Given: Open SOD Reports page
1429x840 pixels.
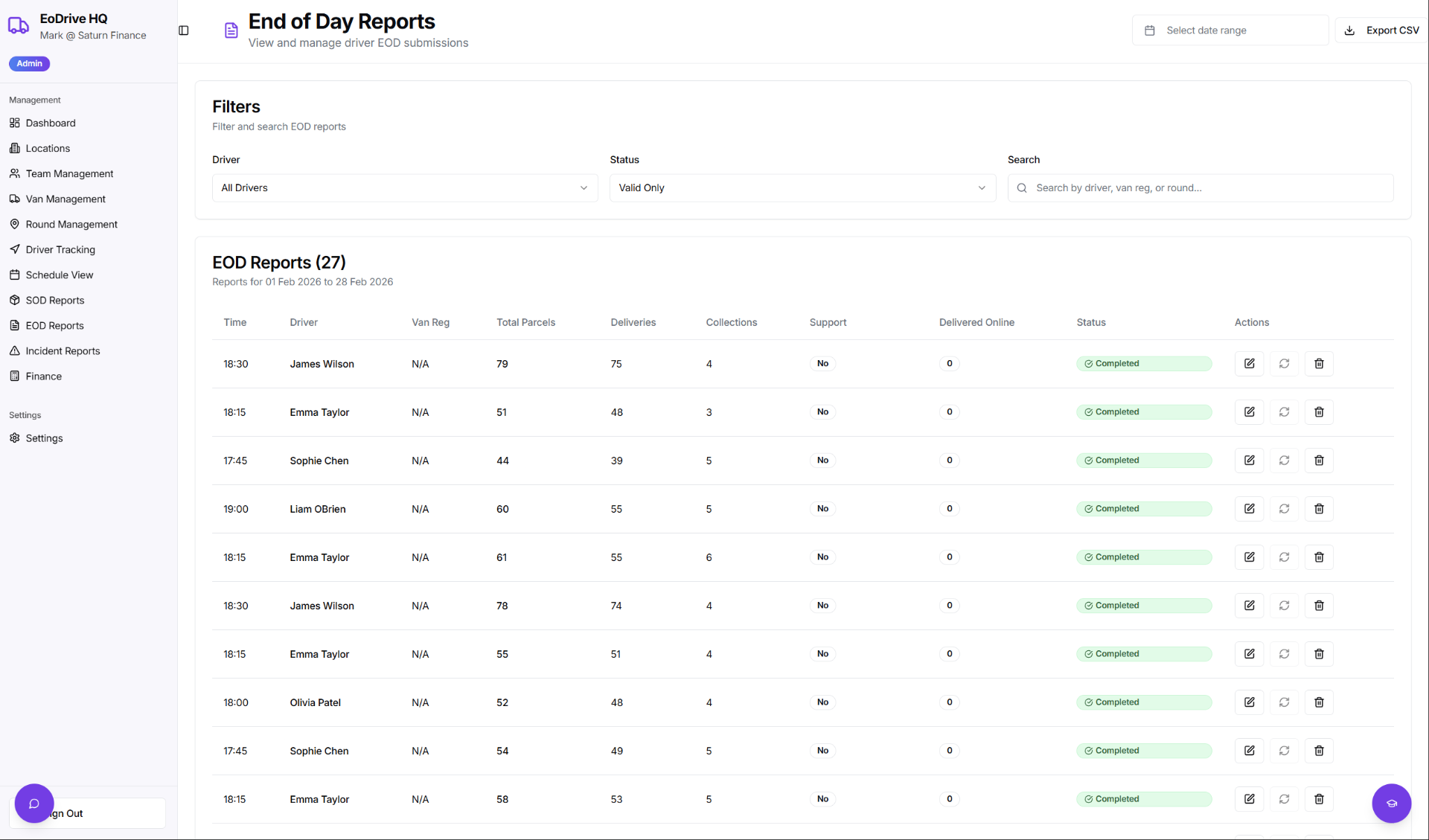Looking at the screenshot, I should point(54,301).
